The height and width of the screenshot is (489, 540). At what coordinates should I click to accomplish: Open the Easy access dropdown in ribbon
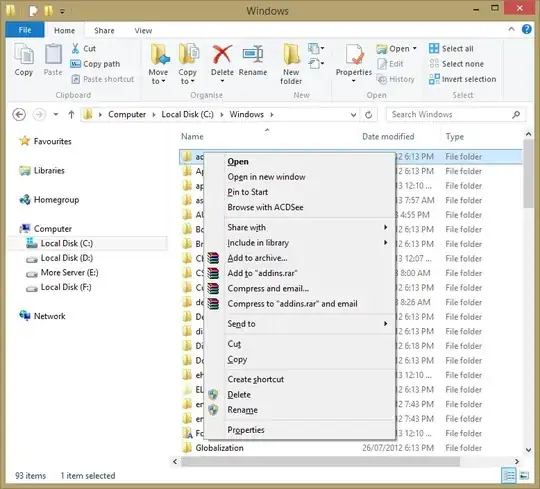(316, 64)
